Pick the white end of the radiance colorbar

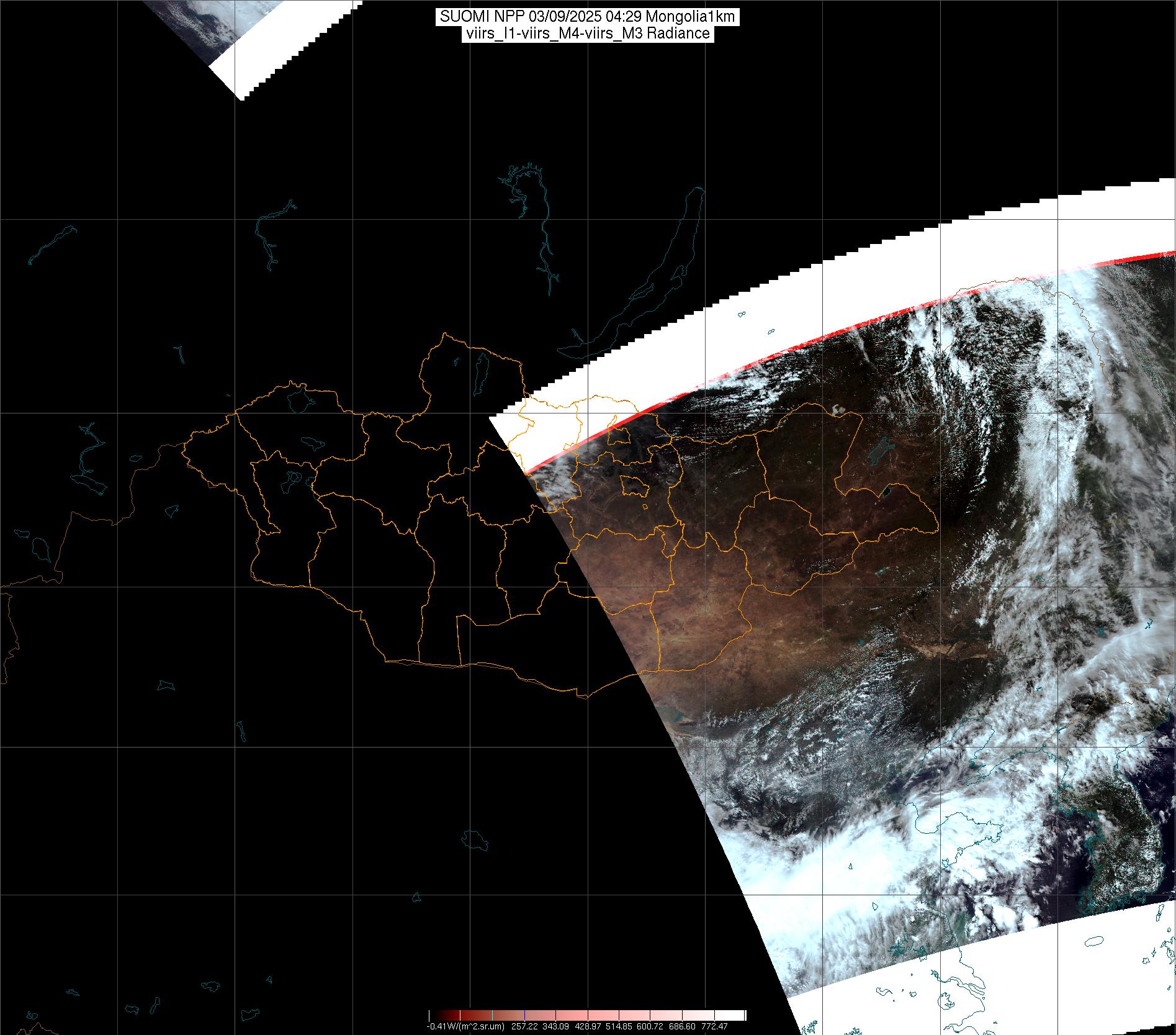pyautogui.click(x=738, y=1015)
